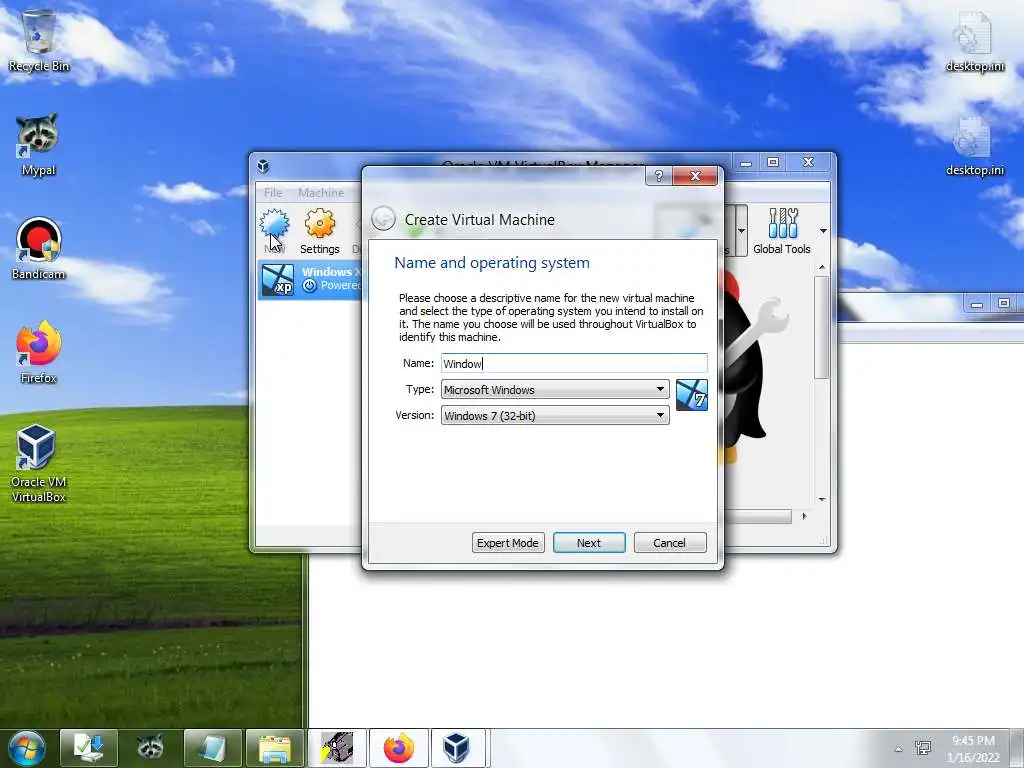Viewport: 1024px width, 768px height.
Task: Click the help question mark button in the wizard
Action: click(658, 176)
